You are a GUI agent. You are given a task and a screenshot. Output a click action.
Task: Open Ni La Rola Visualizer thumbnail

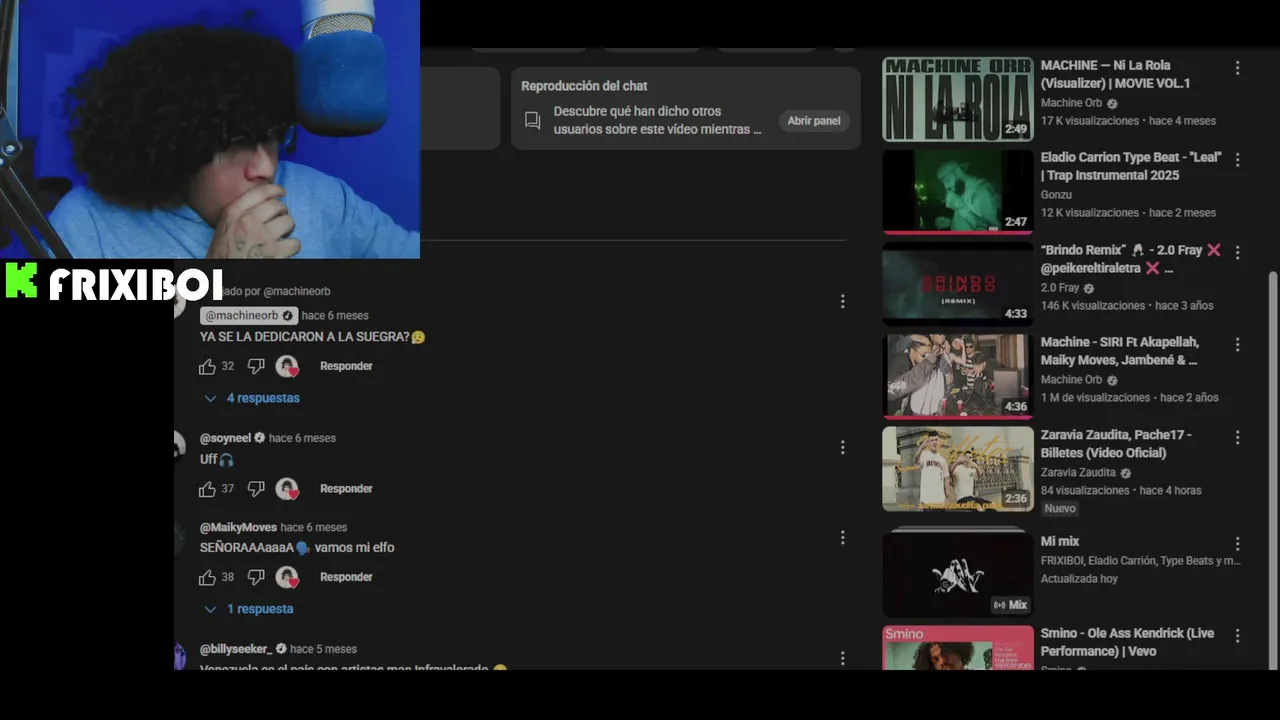[x=958, y=99]
